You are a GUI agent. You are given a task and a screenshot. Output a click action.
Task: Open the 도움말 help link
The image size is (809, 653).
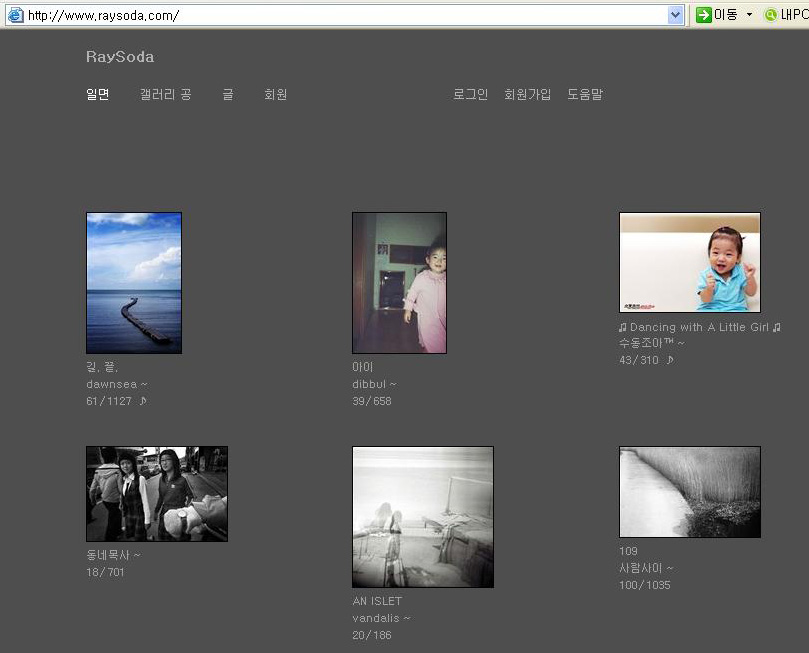585,94
